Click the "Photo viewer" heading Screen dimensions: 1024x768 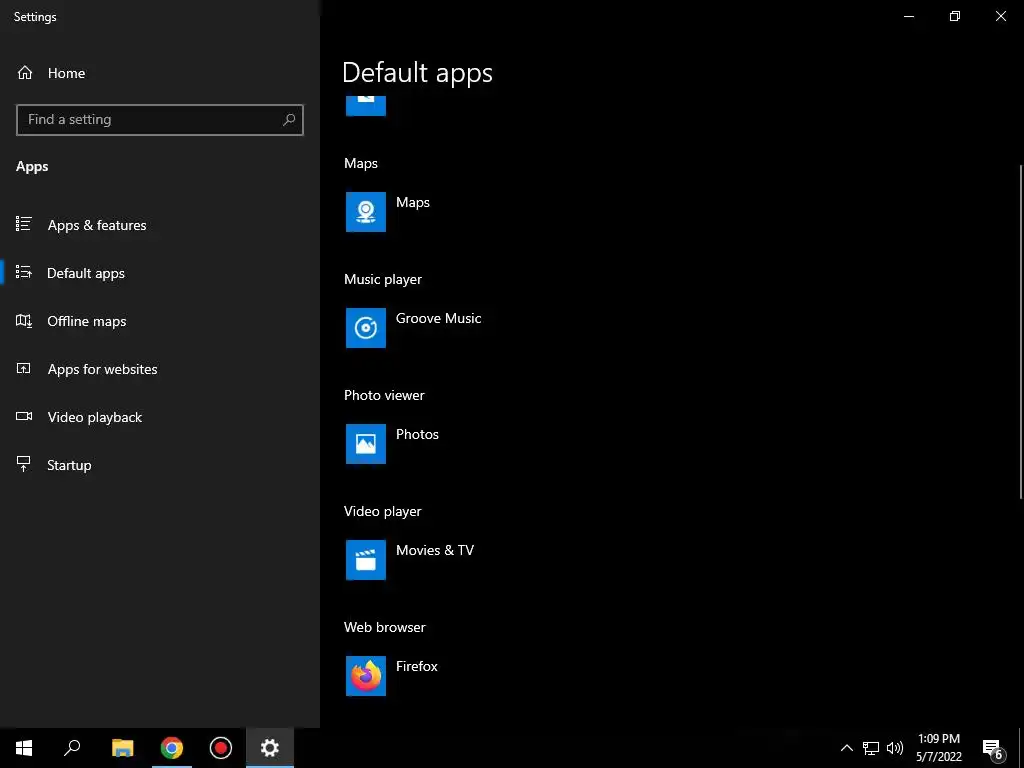pyautogui.click(x=384, y=395)
